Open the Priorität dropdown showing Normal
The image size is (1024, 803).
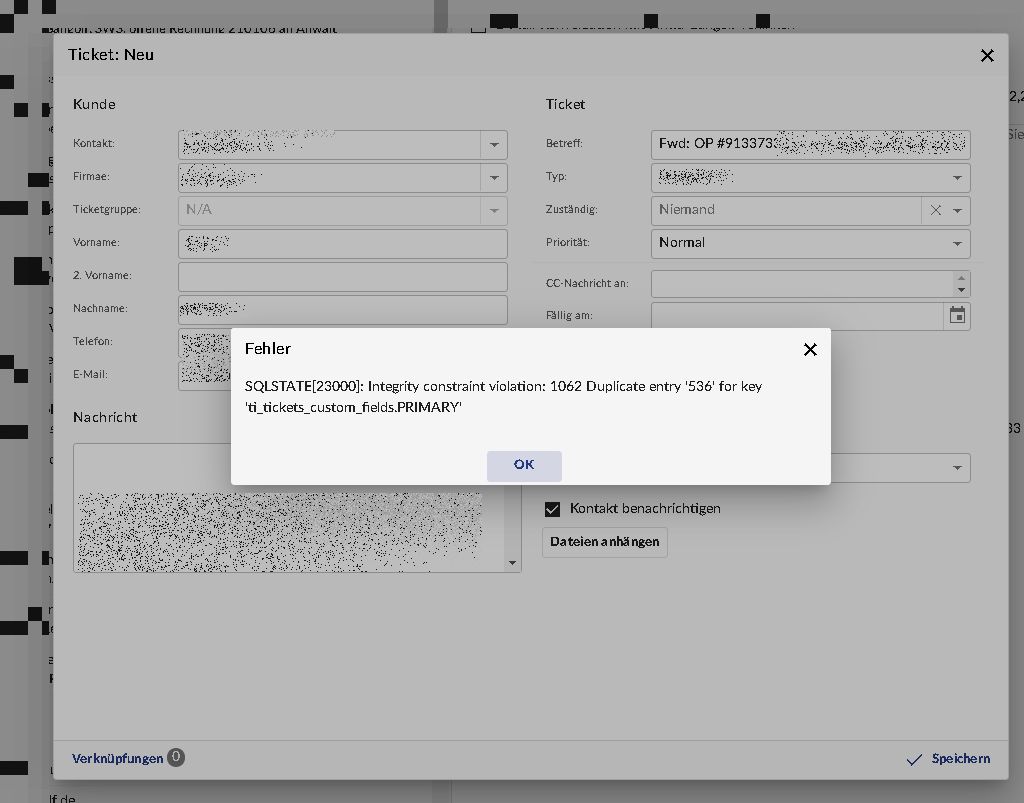coord(957,243)
